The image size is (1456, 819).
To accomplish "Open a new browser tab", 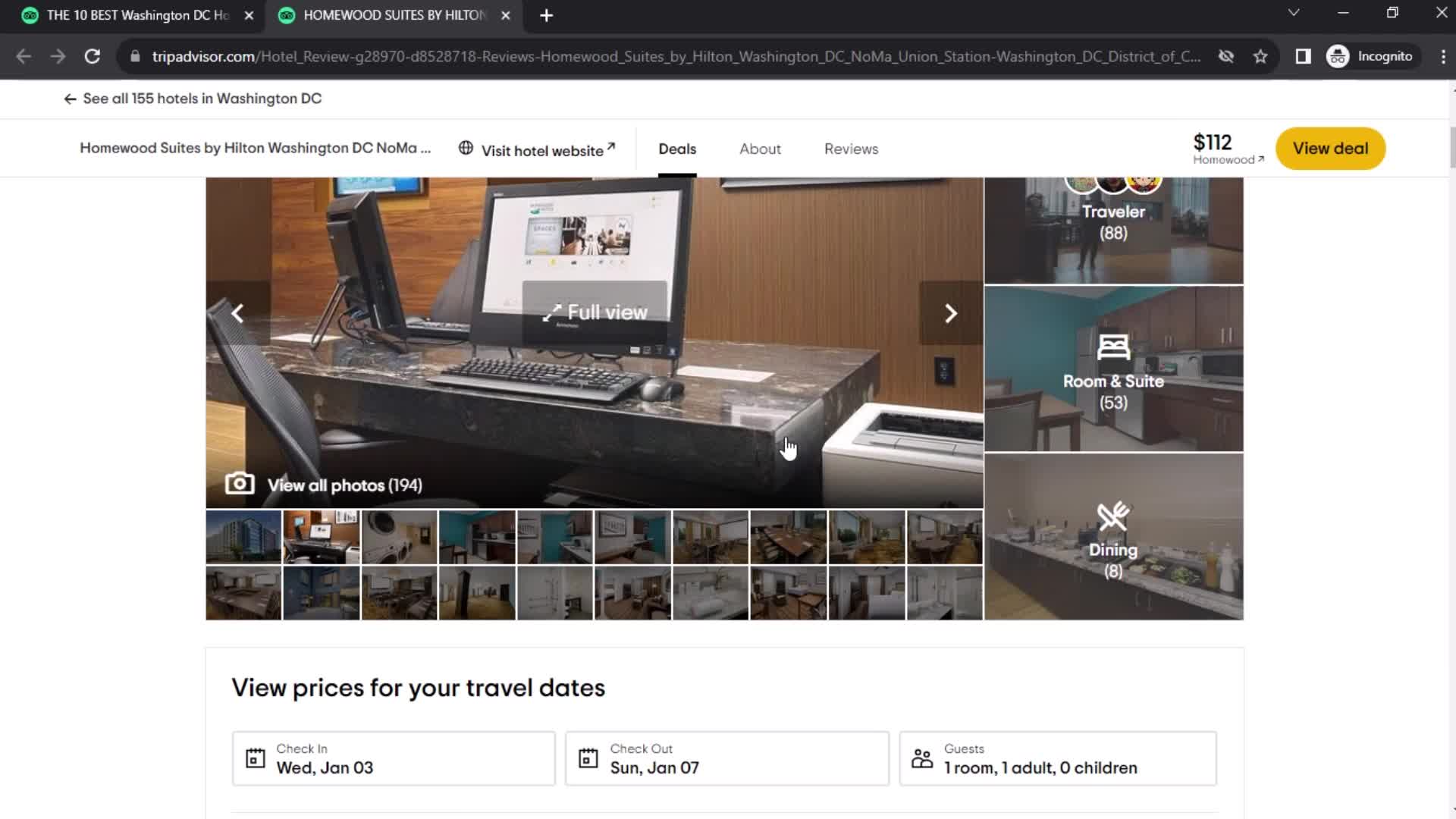I will tap(546, 15).
